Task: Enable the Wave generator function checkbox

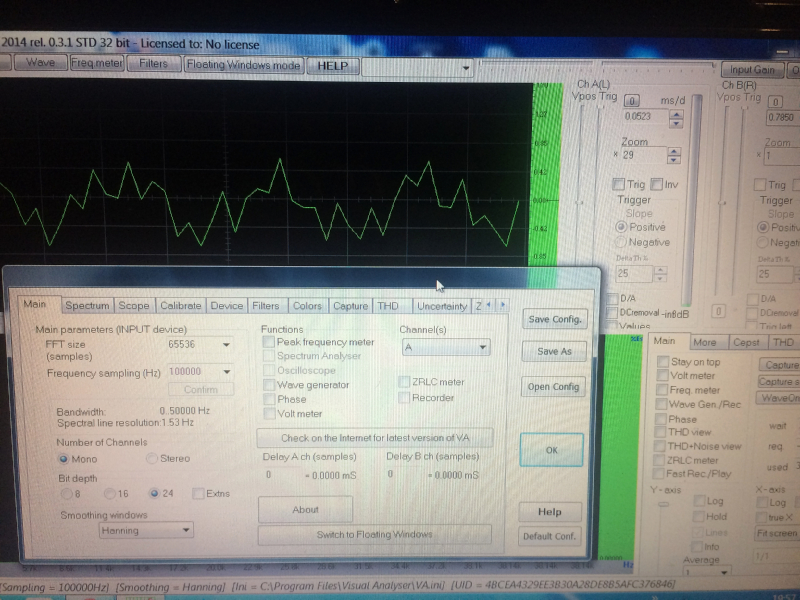Action: tap(269, 384)
